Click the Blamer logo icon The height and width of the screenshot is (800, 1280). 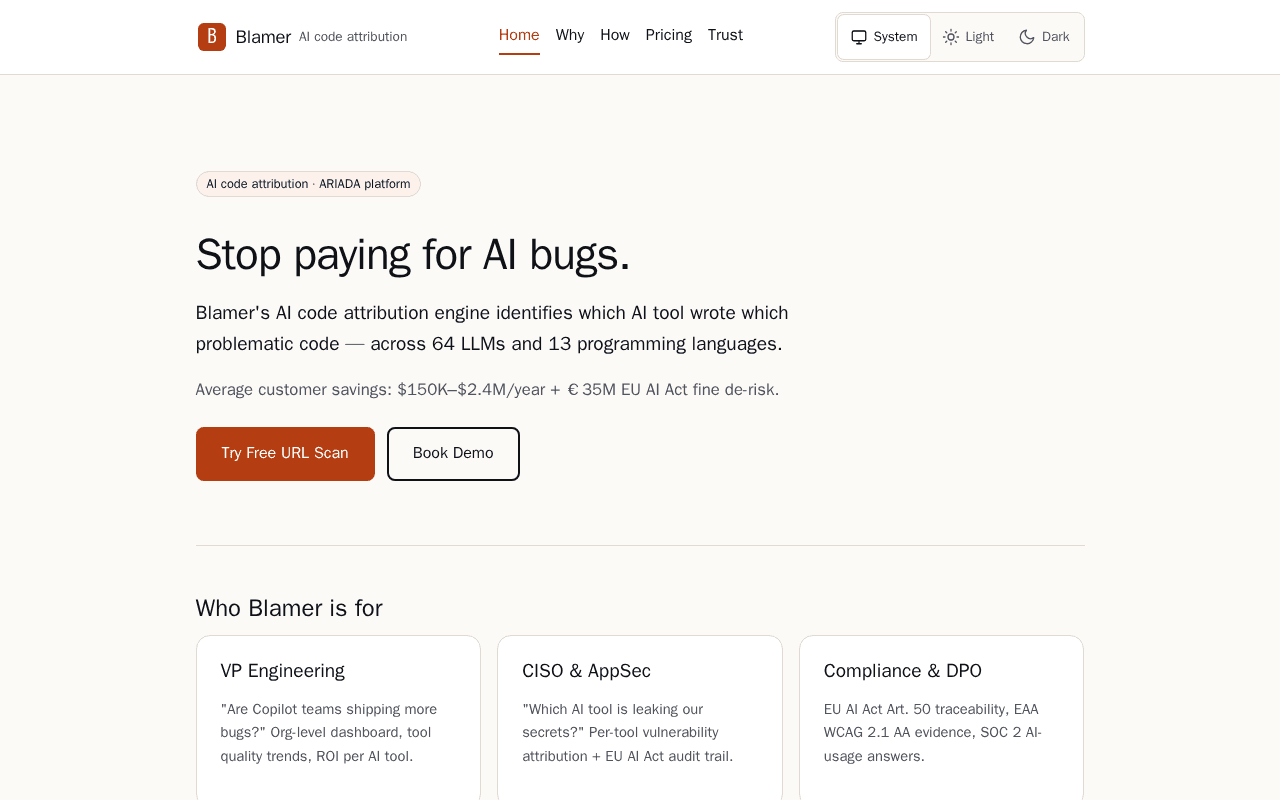pos(212,37)
